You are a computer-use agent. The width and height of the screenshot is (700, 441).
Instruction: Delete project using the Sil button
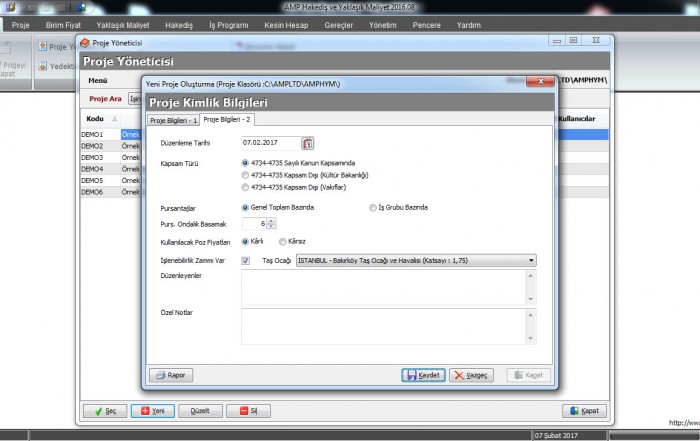pos(248,411)
